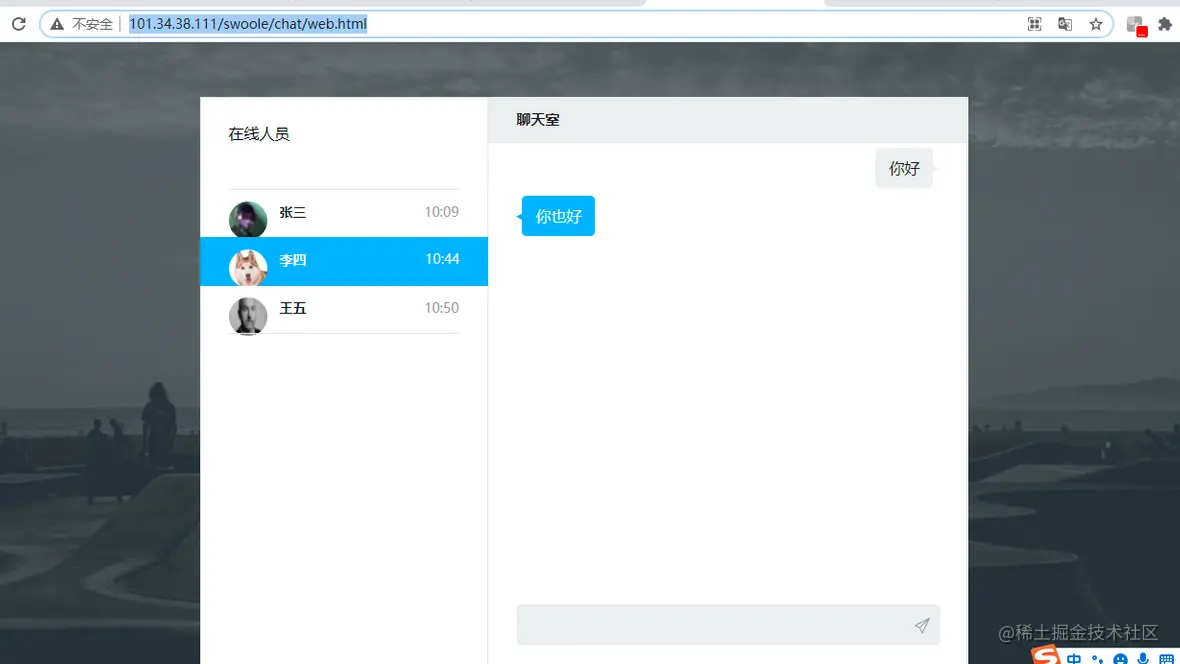Select contact 张三 in online list

click(x=344, y=213)
